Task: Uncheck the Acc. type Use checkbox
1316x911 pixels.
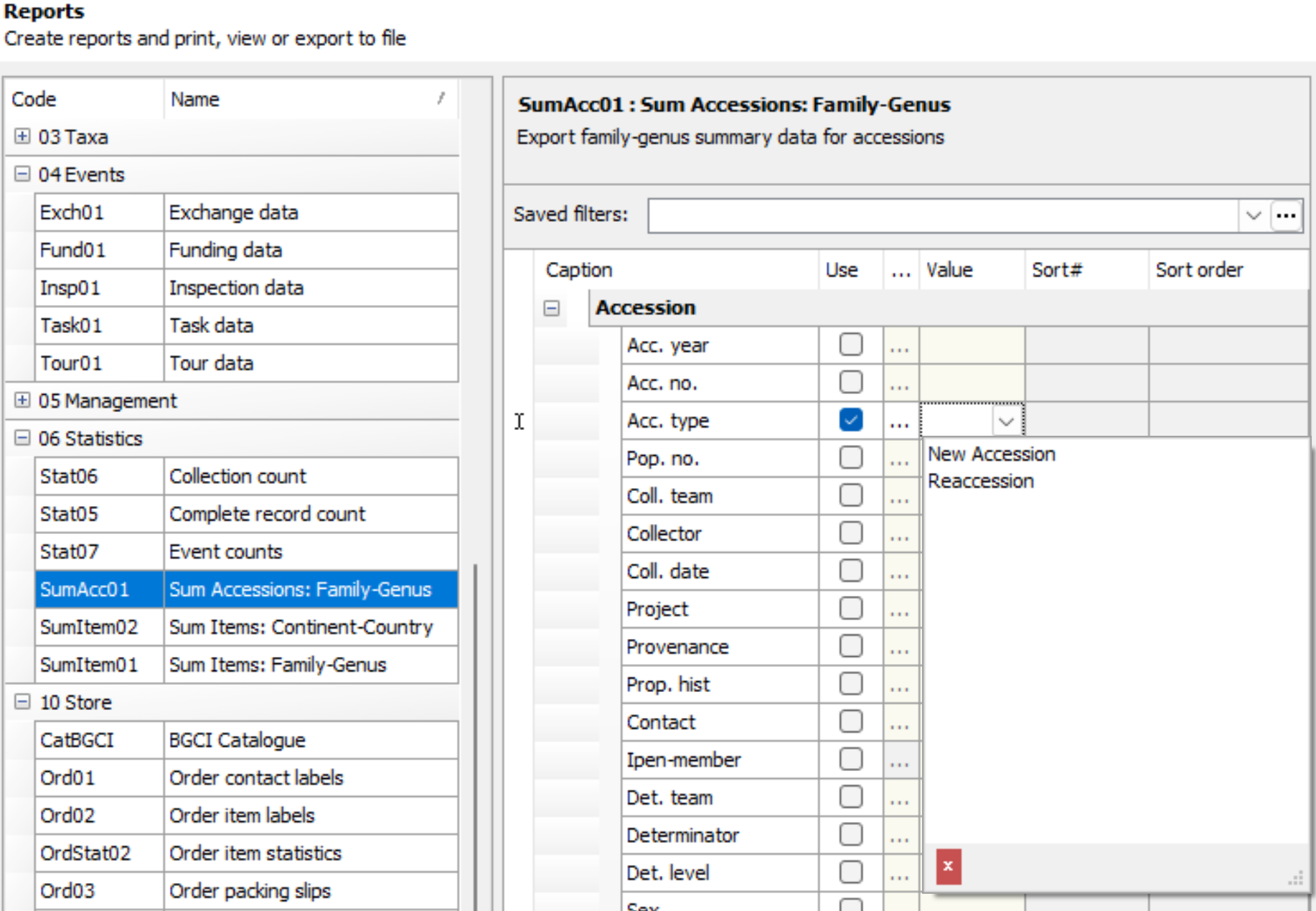Action: (x=850, y=420)
